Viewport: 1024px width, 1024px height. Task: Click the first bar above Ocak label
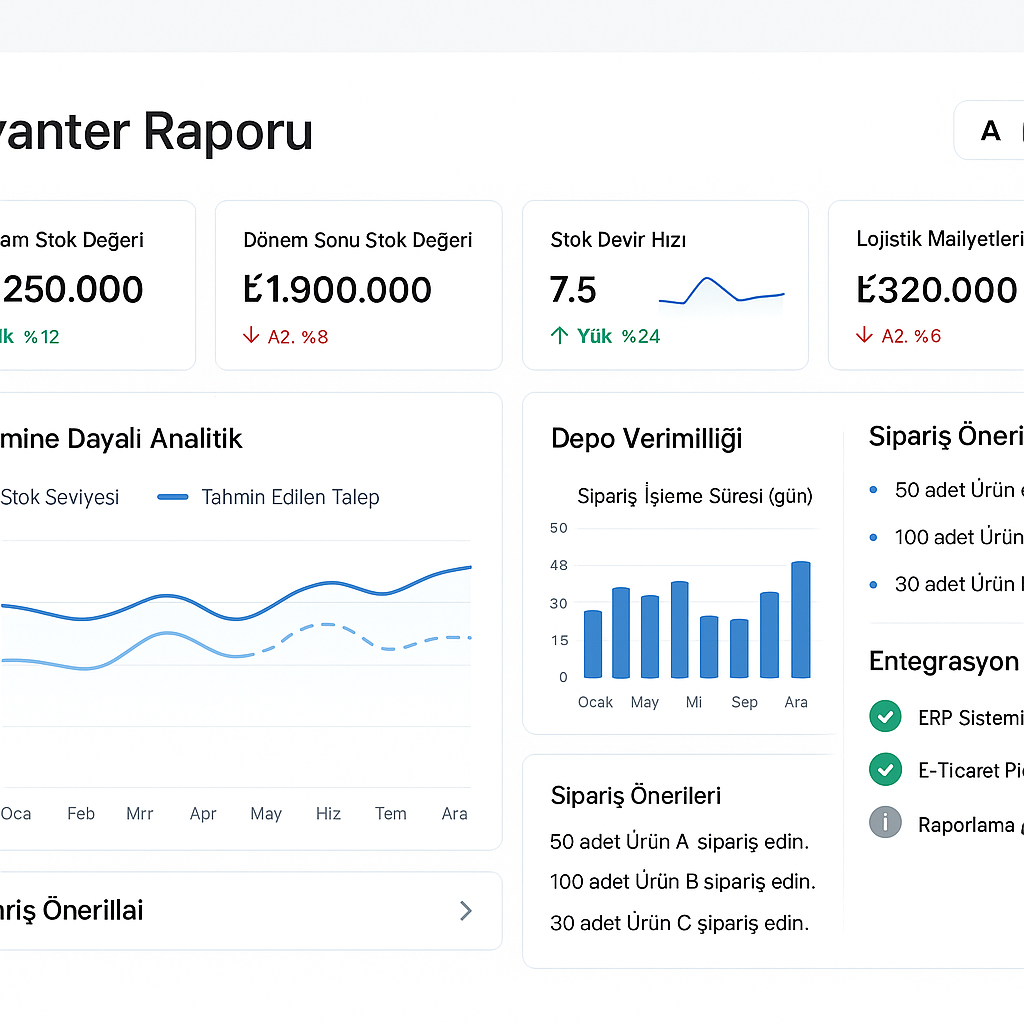tap(593, 644)
